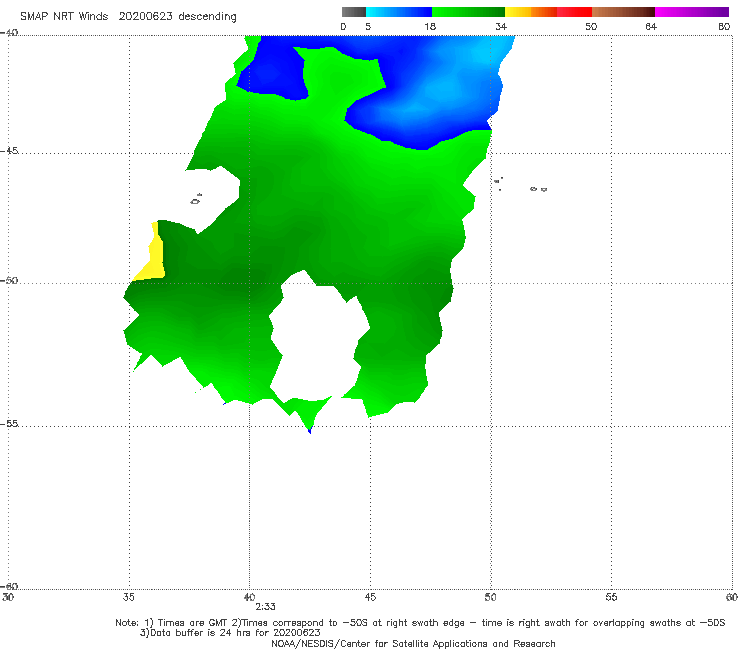Click the latitude axis label '-50'

click(x=9, y=280)
